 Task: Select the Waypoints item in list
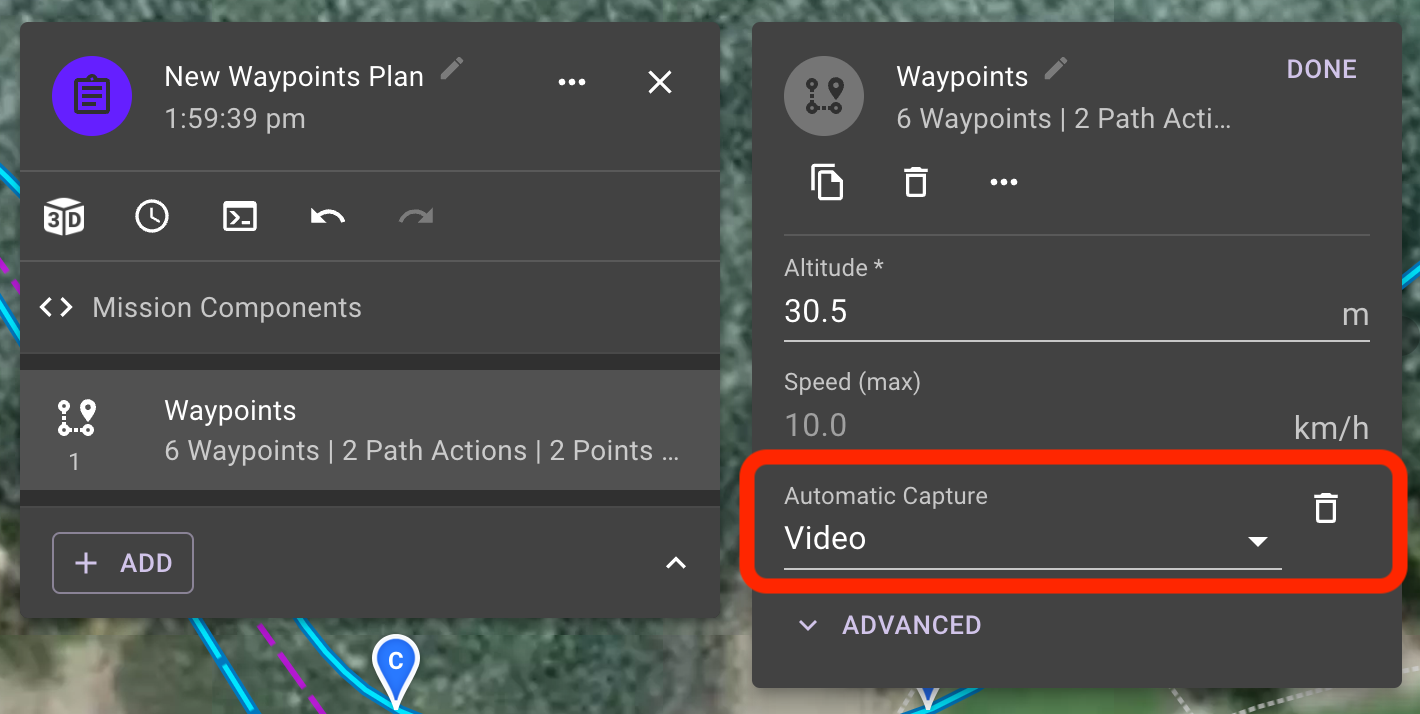[370, 430]
